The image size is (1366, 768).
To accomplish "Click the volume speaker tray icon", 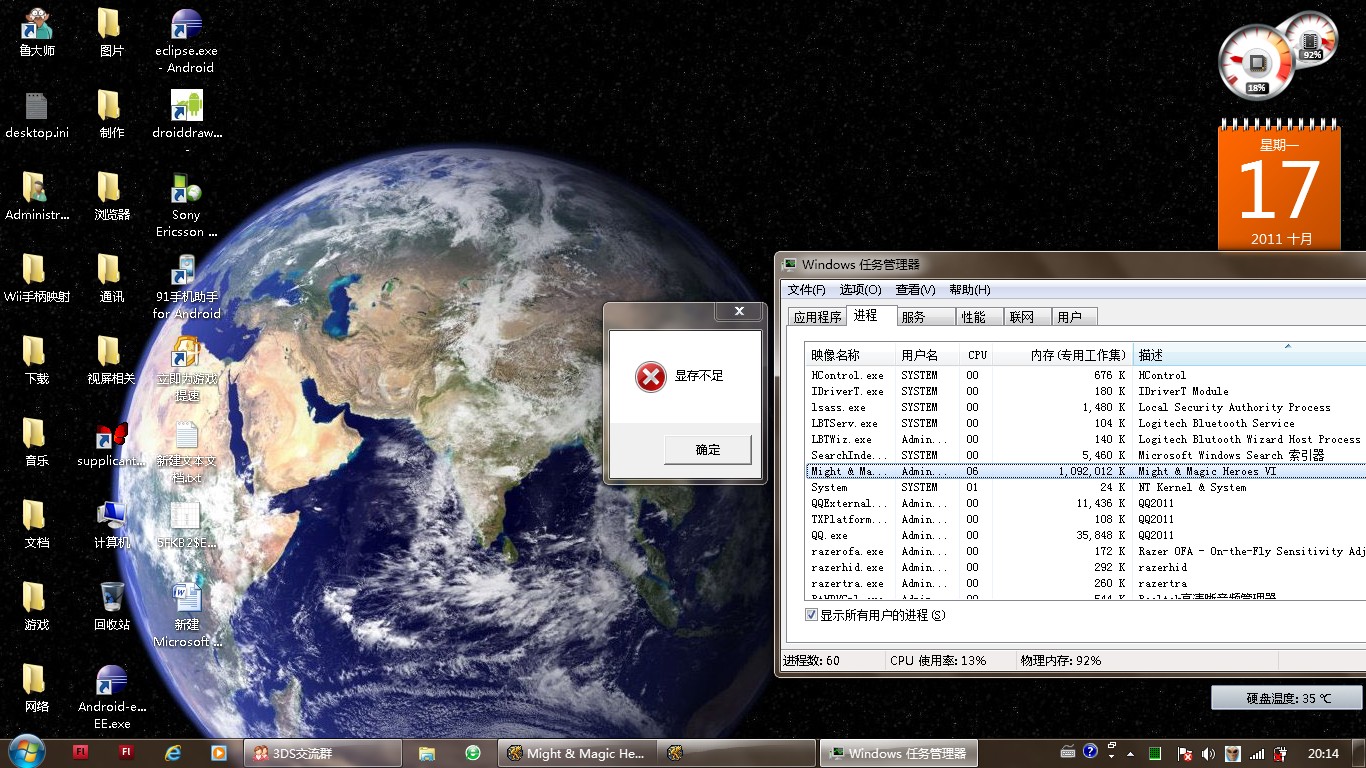I will pyautogui.click(x=1208, y=753).
